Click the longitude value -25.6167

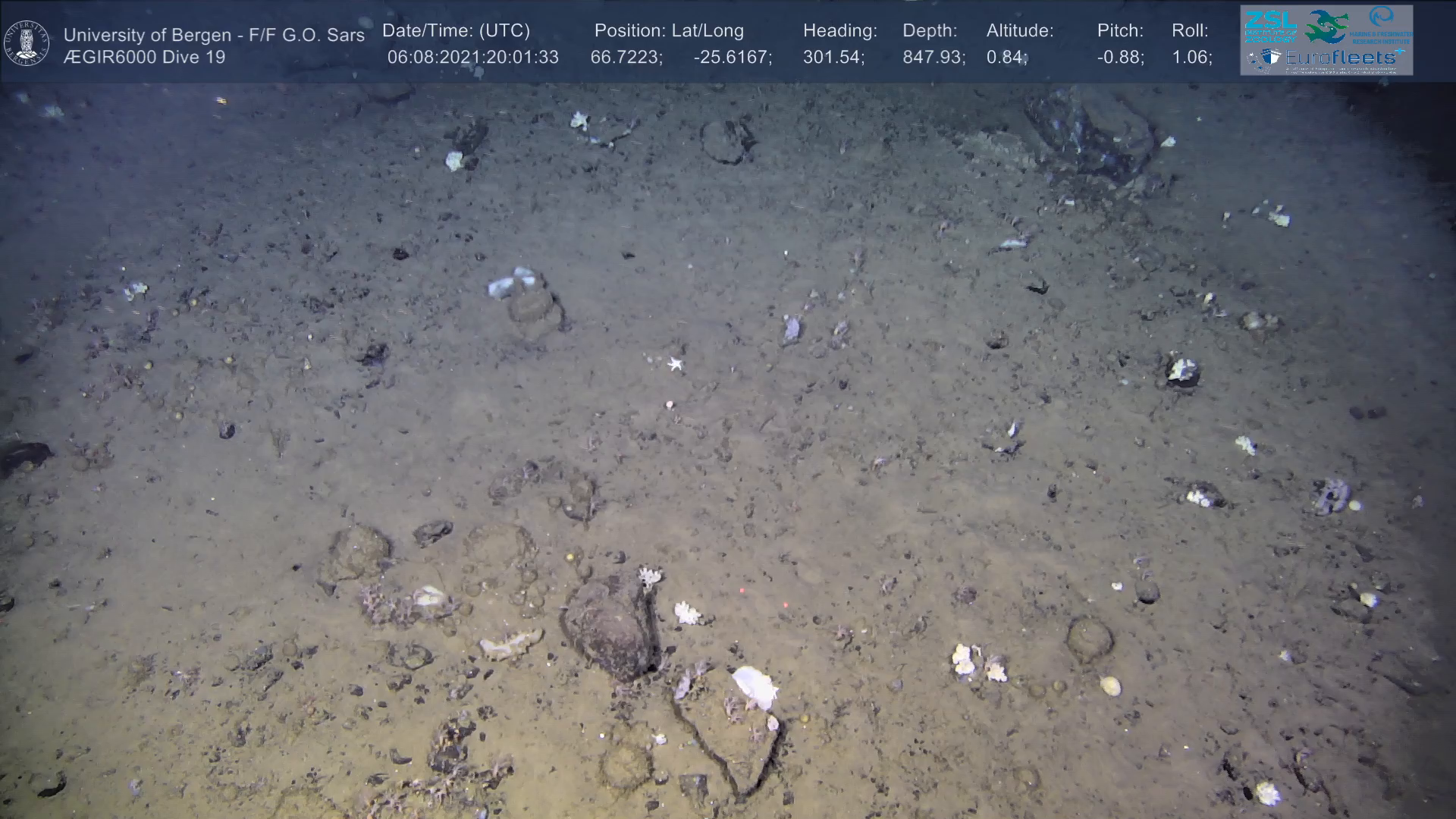coord(732,57)
